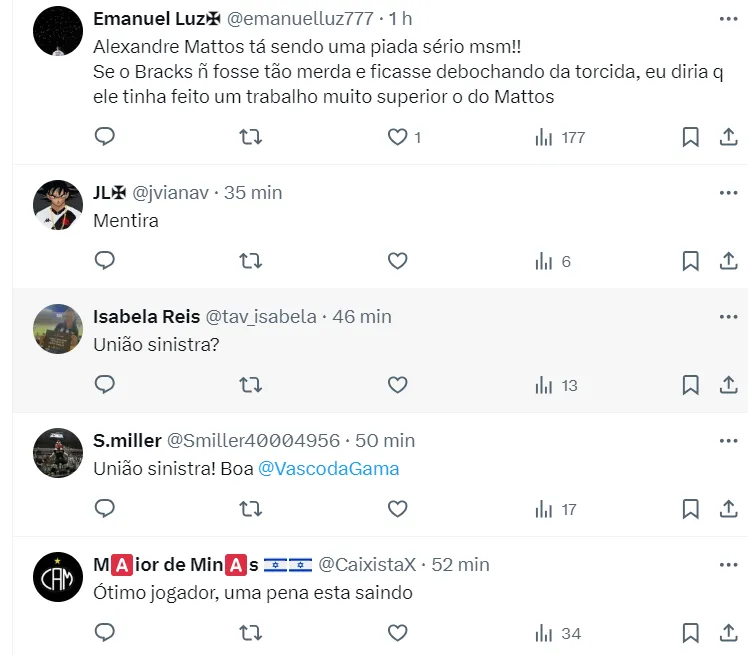Click Isabela Reis's profile avatar
The width and height of the screenshot is (748, 655).
pos(58,330)
